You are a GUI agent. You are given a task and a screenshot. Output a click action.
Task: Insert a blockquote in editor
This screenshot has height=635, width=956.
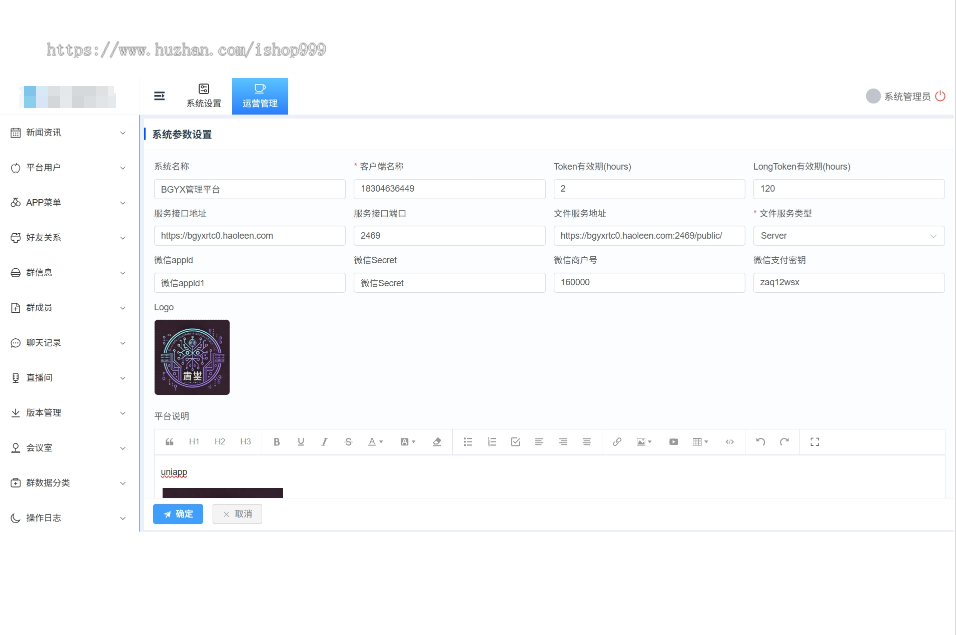click(x=169, y=442)
